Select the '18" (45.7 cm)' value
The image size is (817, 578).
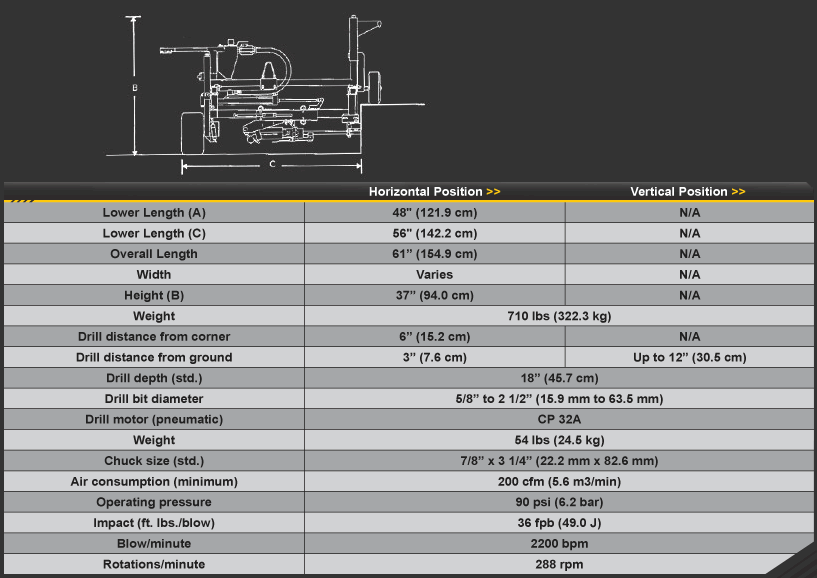[x=559, y=378]
